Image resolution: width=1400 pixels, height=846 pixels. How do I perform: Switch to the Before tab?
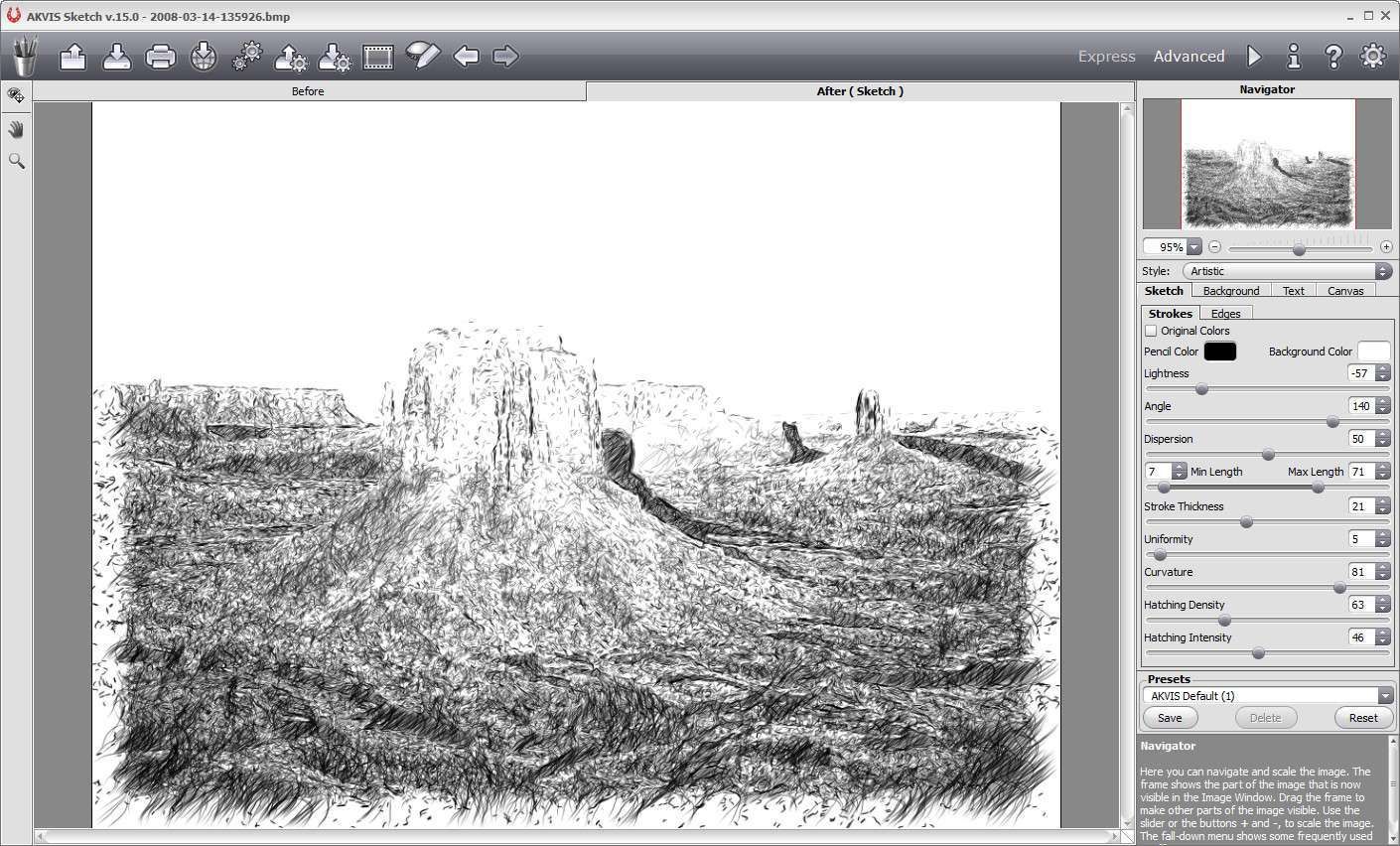pyautogui.click(x=308, y=90)
